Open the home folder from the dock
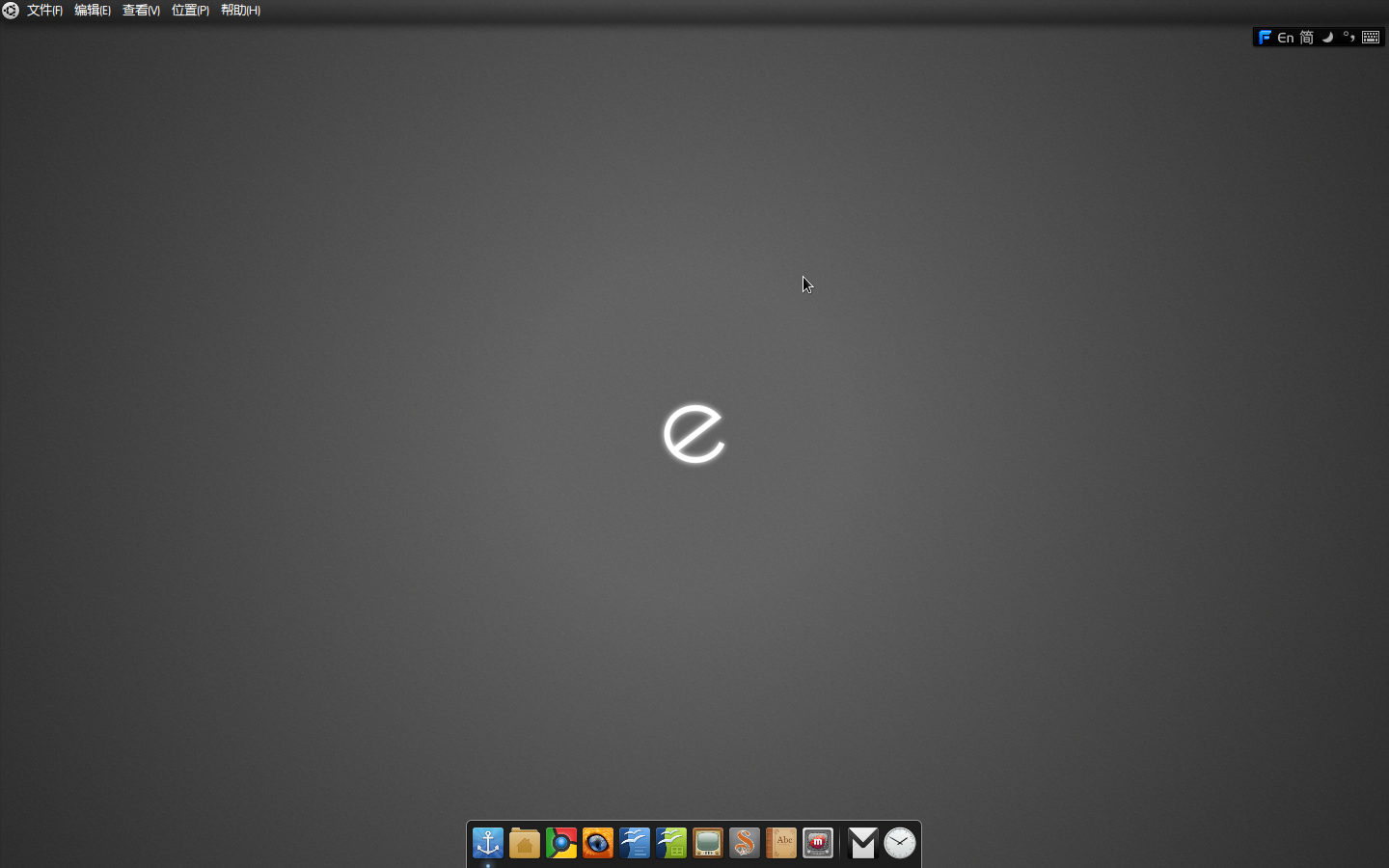Screen dimensions: 1389x868 (x=525, y=843)
